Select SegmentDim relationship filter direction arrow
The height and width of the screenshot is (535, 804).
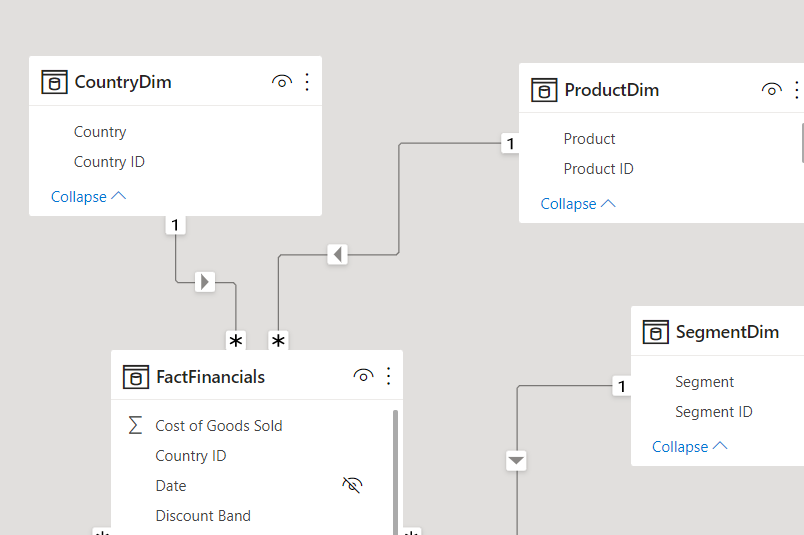[x=516, y=461]
